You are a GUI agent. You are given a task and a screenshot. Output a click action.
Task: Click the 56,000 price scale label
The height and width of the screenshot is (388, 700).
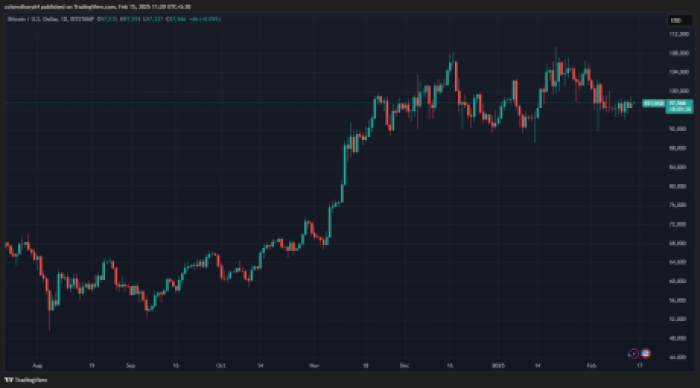pyautogui.click(x=678, y=300)
